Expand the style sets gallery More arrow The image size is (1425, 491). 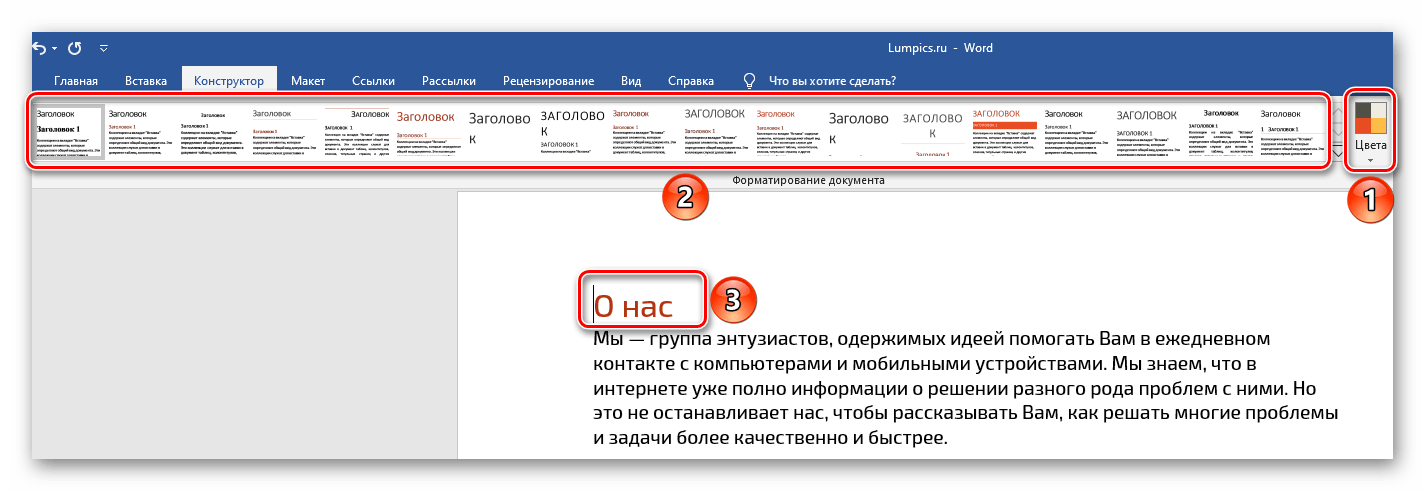pos(1337,154)
